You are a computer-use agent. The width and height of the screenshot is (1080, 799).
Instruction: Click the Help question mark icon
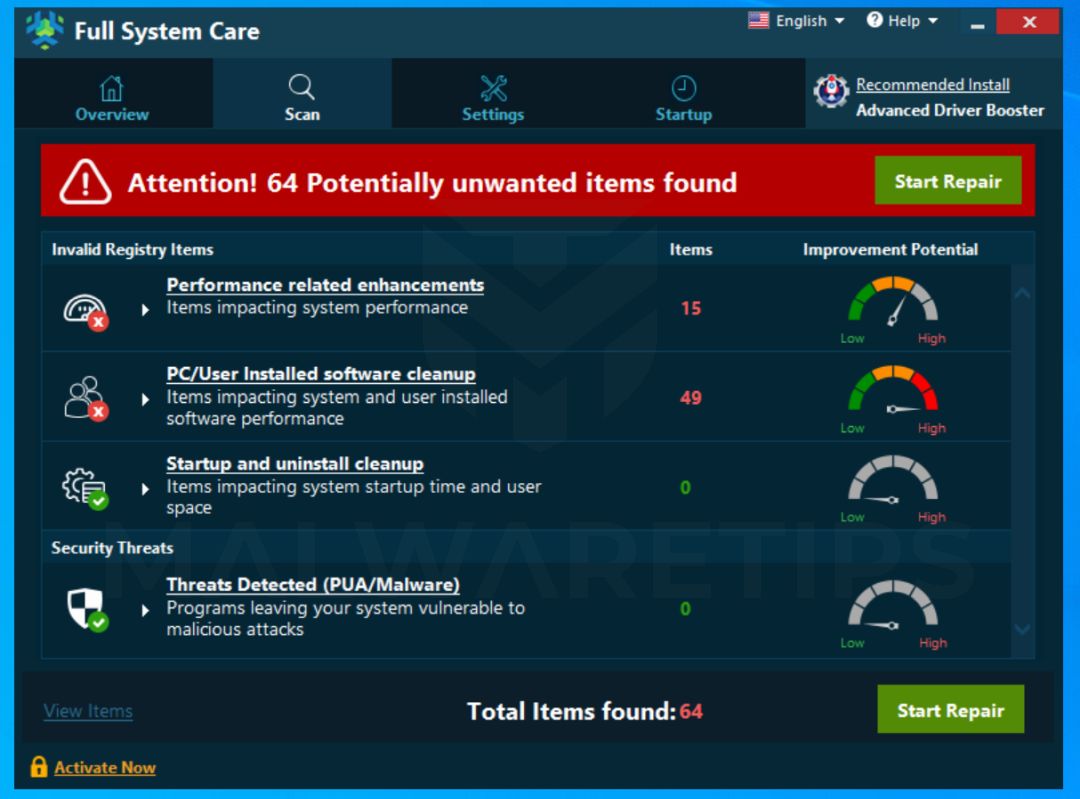pyautogui.click(x=875, y=20)
